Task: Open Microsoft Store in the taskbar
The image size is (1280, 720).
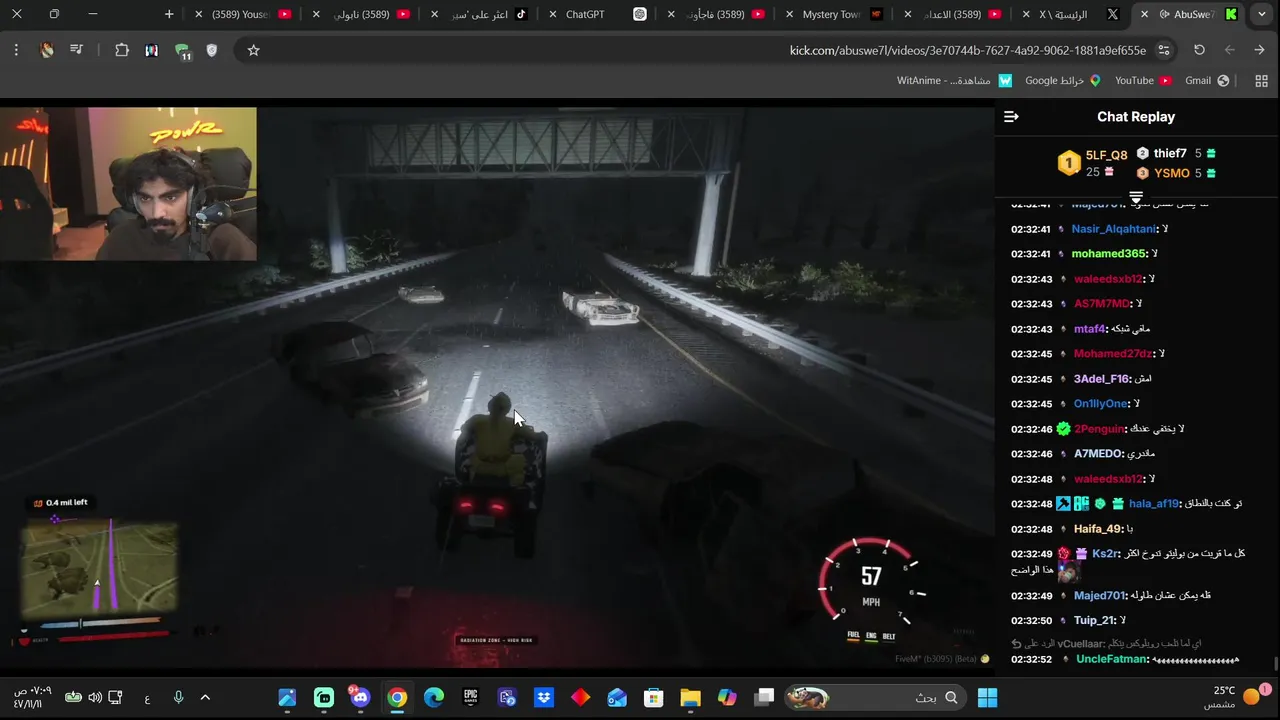Action: [654, 697]
